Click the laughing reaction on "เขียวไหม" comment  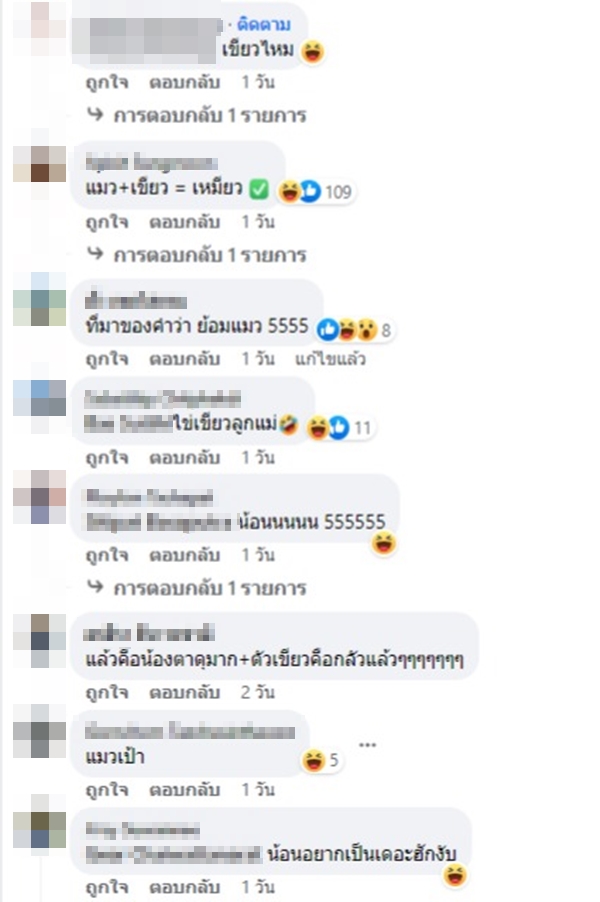312,52
